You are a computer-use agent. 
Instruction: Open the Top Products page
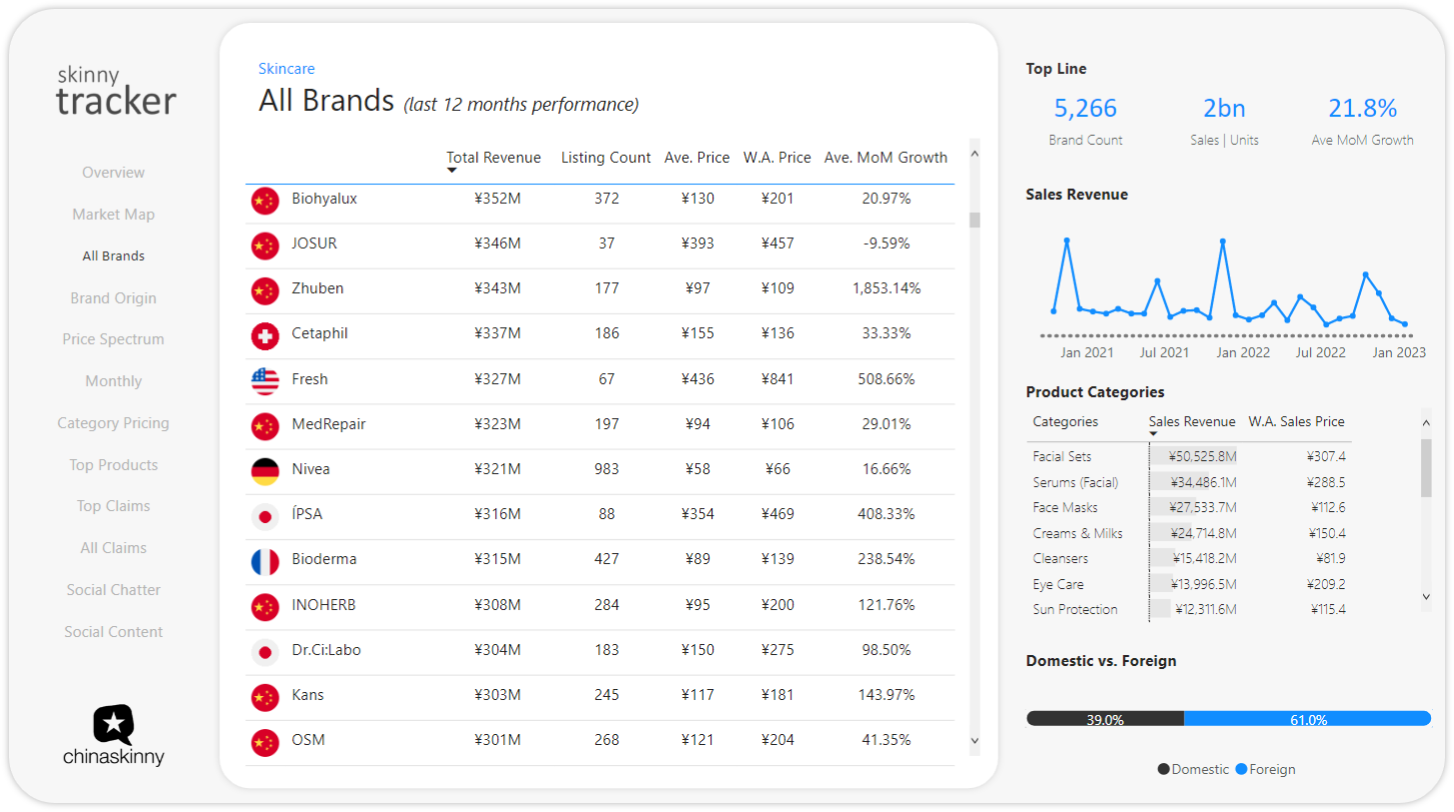tap(113, 465)
